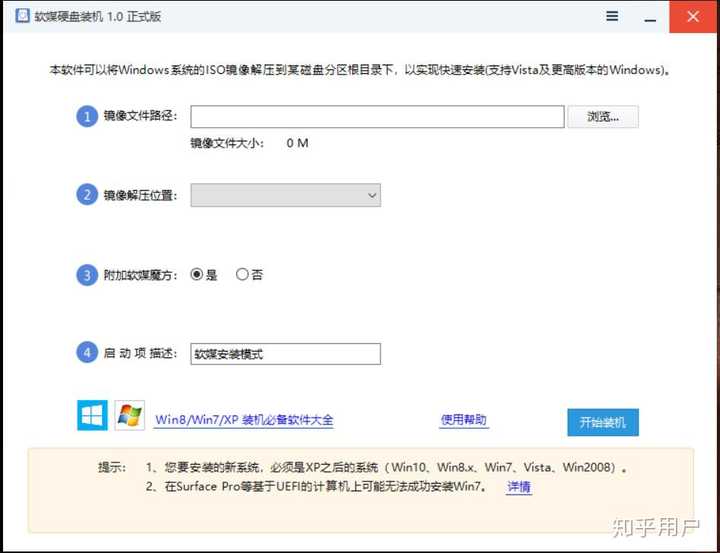This screenshot has height=553, width=720.
Task: Close the 软媒硬盘装机 window
Action: click(x=693, y=16)
